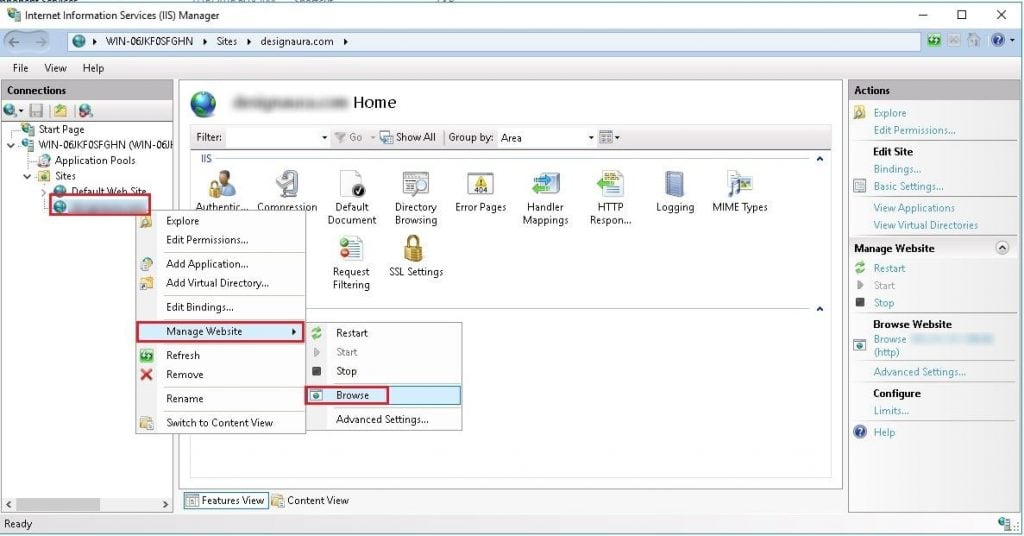Screen dimensions: 1024x536
Task: Open the Handler Mappings feature
Action: click(545, 198)
